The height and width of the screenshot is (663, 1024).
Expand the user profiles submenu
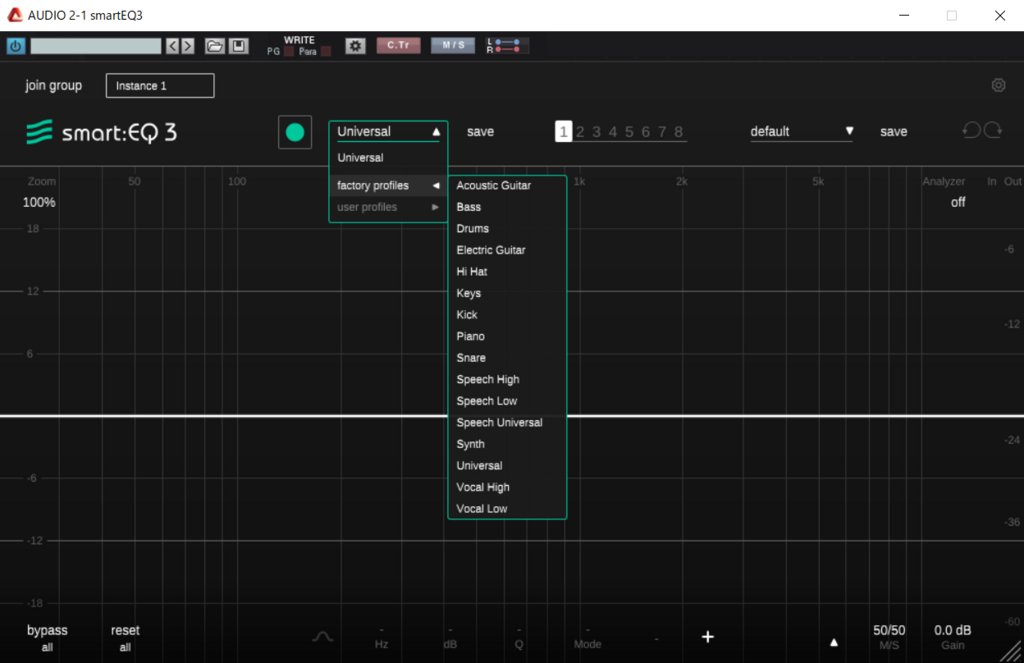[388, 207]
